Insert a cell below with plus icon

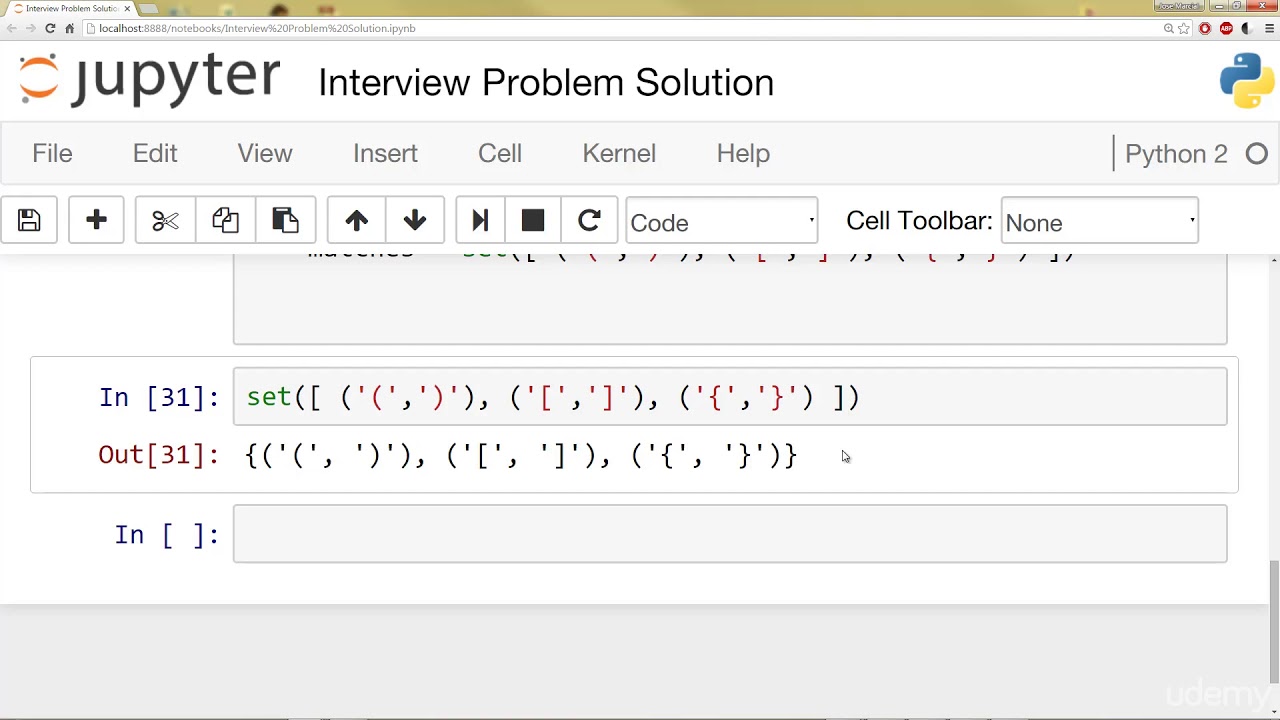click(96, 220)
